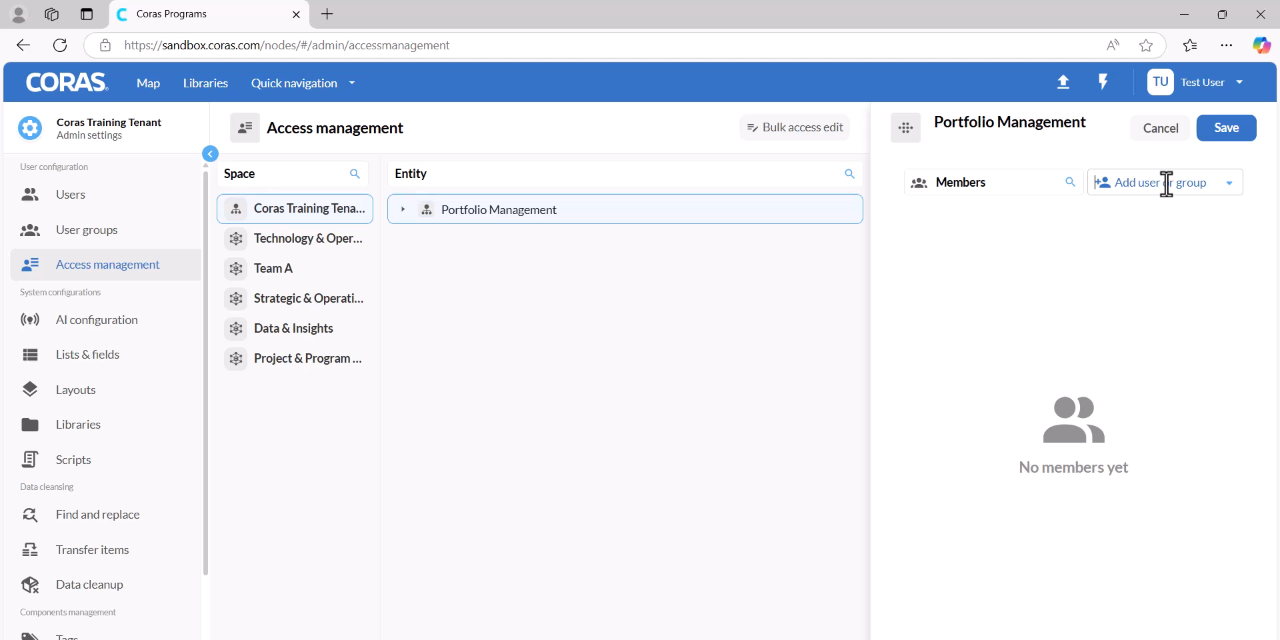1280x640 pixels.
Task: Click the sidebar vertical scrollbar
Action: click(x=206, y=372)
